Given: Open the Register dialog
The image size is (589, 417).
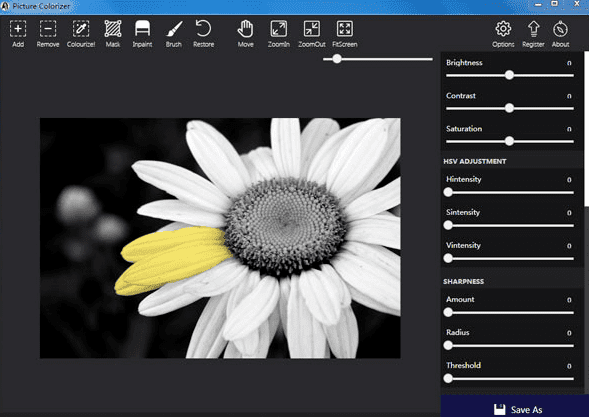Looking at the screenshot, I should click(533, 34).
